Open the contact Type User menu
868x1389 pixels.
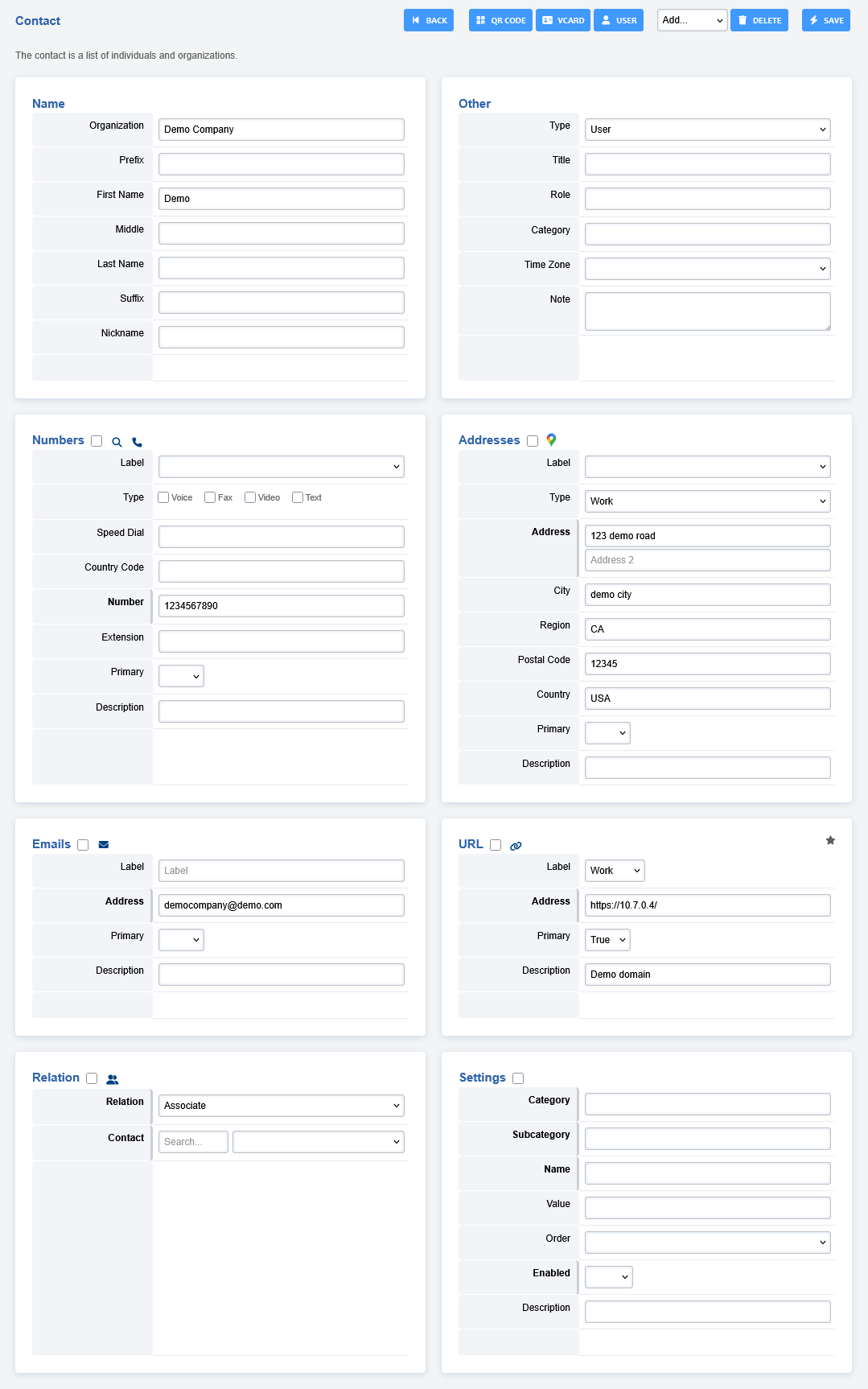pyautogui.click(x=707, y=130)
